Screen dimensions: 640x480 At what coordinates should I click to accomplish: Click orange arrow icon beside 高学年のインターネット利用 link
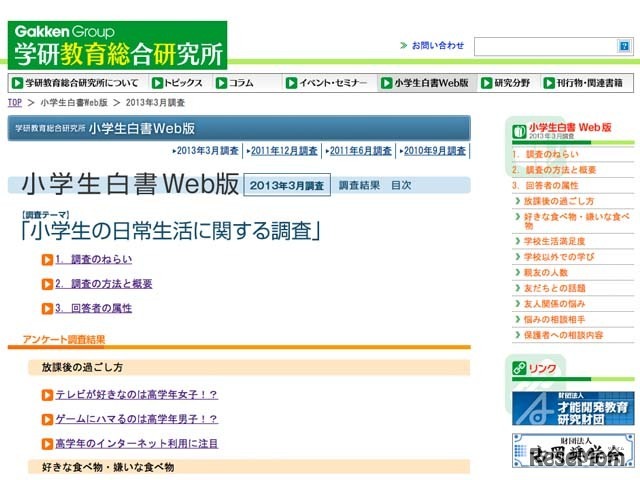47,444
